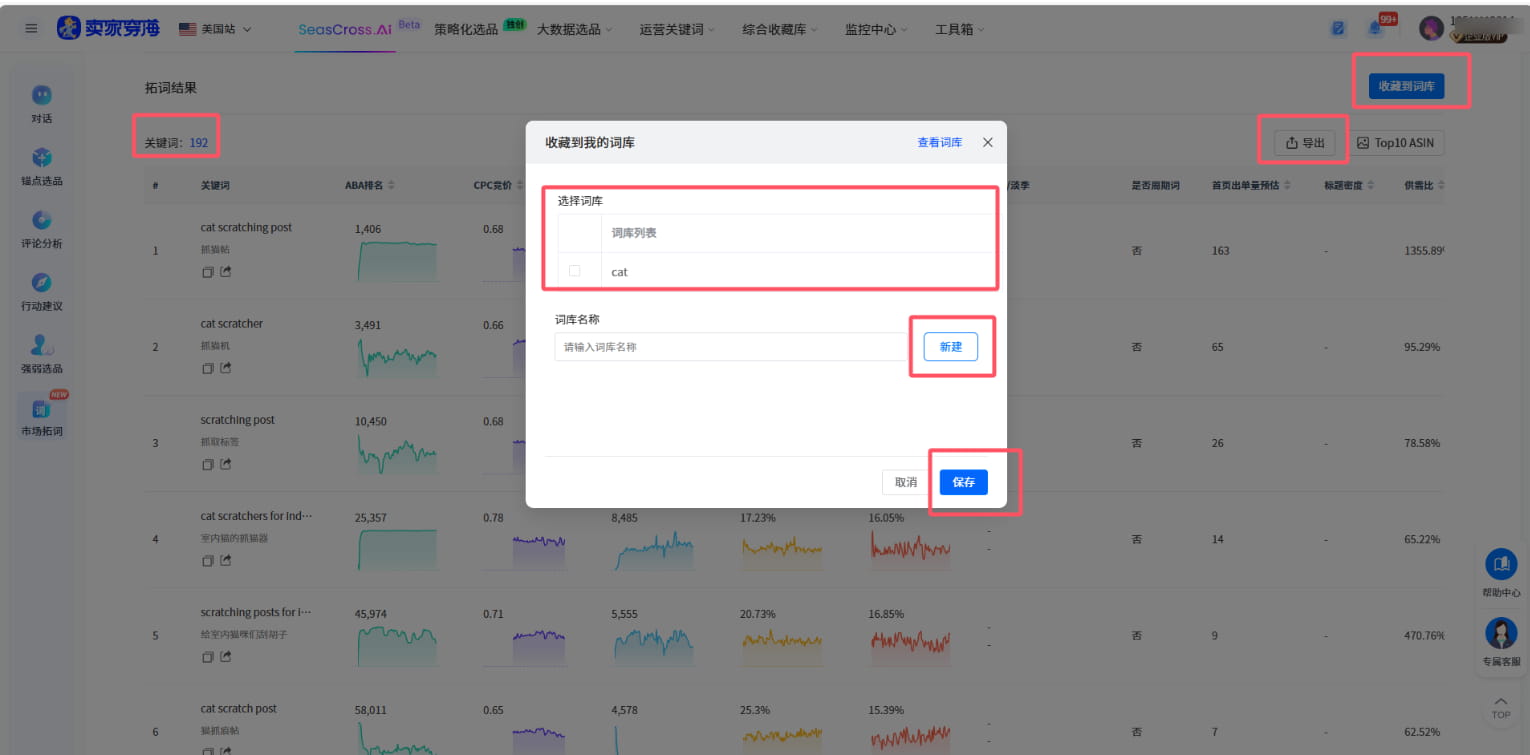Open the 美国站 site selector dropdown
The image size is (1530, 755).
213,29
